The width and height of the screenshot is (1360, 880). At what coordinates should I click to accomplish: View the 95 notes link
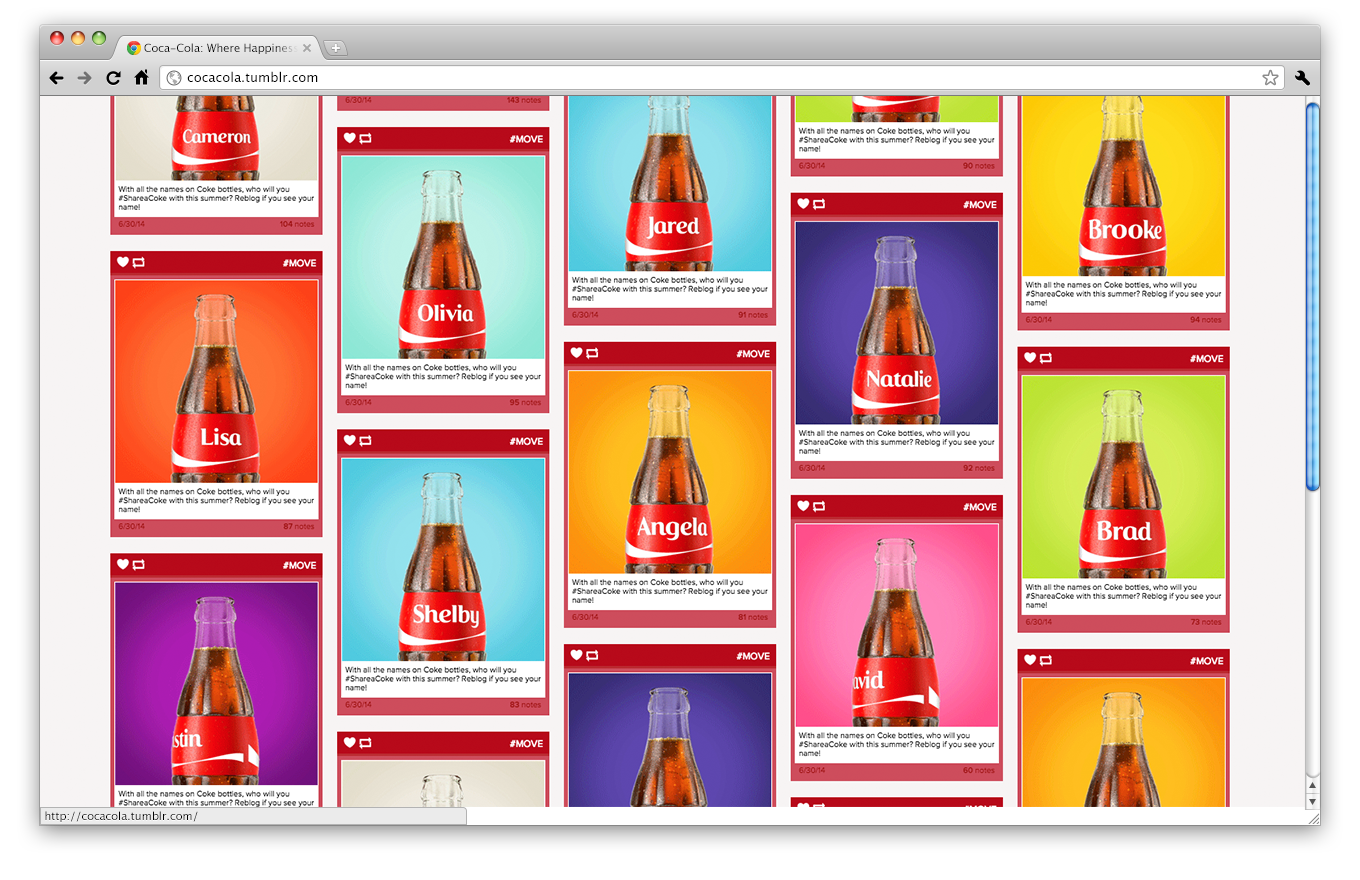pyautogui.click(x=526, y=403)
